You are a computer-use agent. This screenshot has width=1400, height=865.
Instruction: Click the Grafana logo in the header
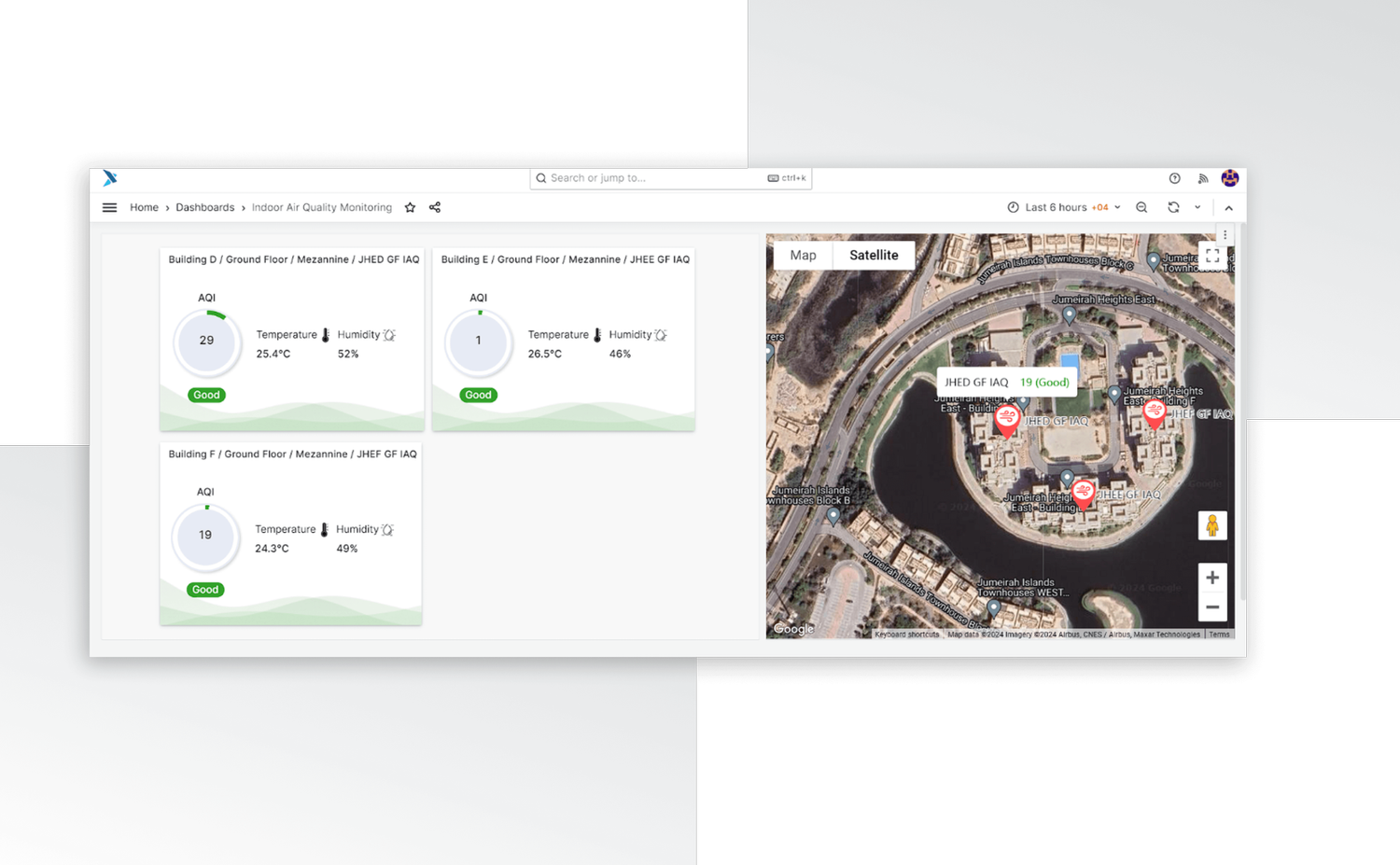pos(109,178)
